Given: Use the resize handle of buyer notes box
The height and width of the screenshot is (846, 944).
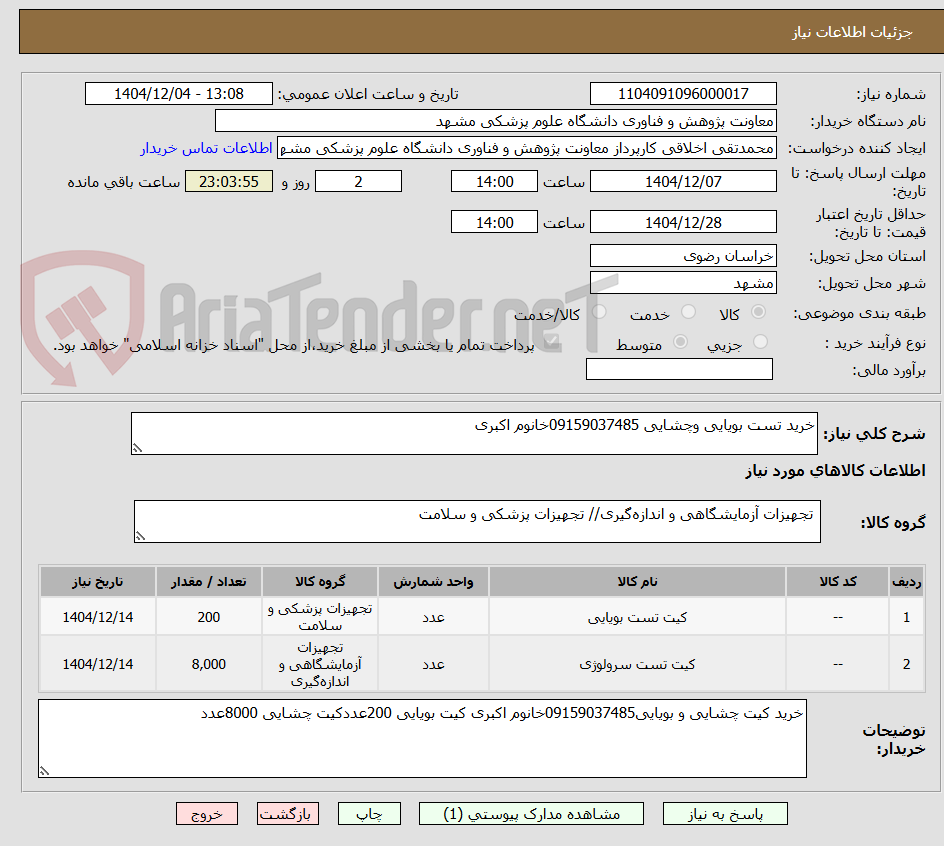Looking at the screenshot, I should click(x=44, y=771).
